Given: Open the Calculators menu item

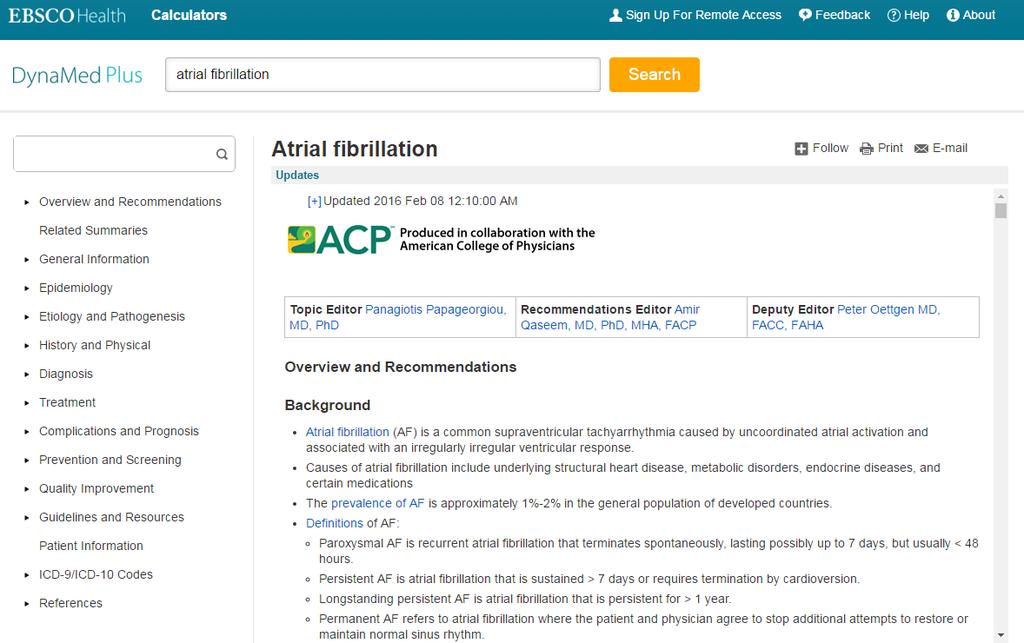Looking at the screenshot, I should pyautogui.click(x=189, y=15).
